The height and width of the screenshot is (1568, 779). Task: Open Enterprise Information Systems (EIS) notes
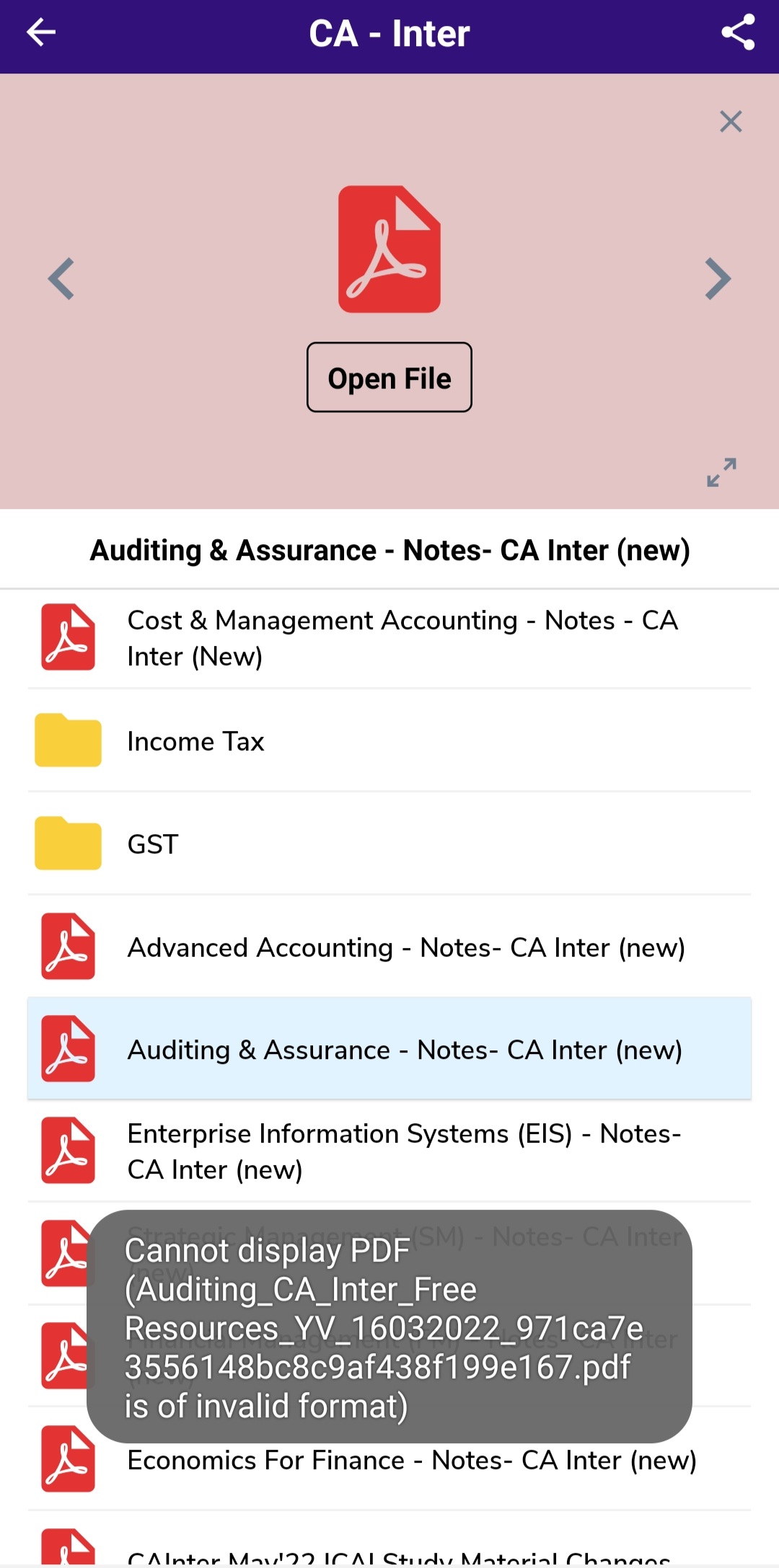click(x=404, y=1151)
